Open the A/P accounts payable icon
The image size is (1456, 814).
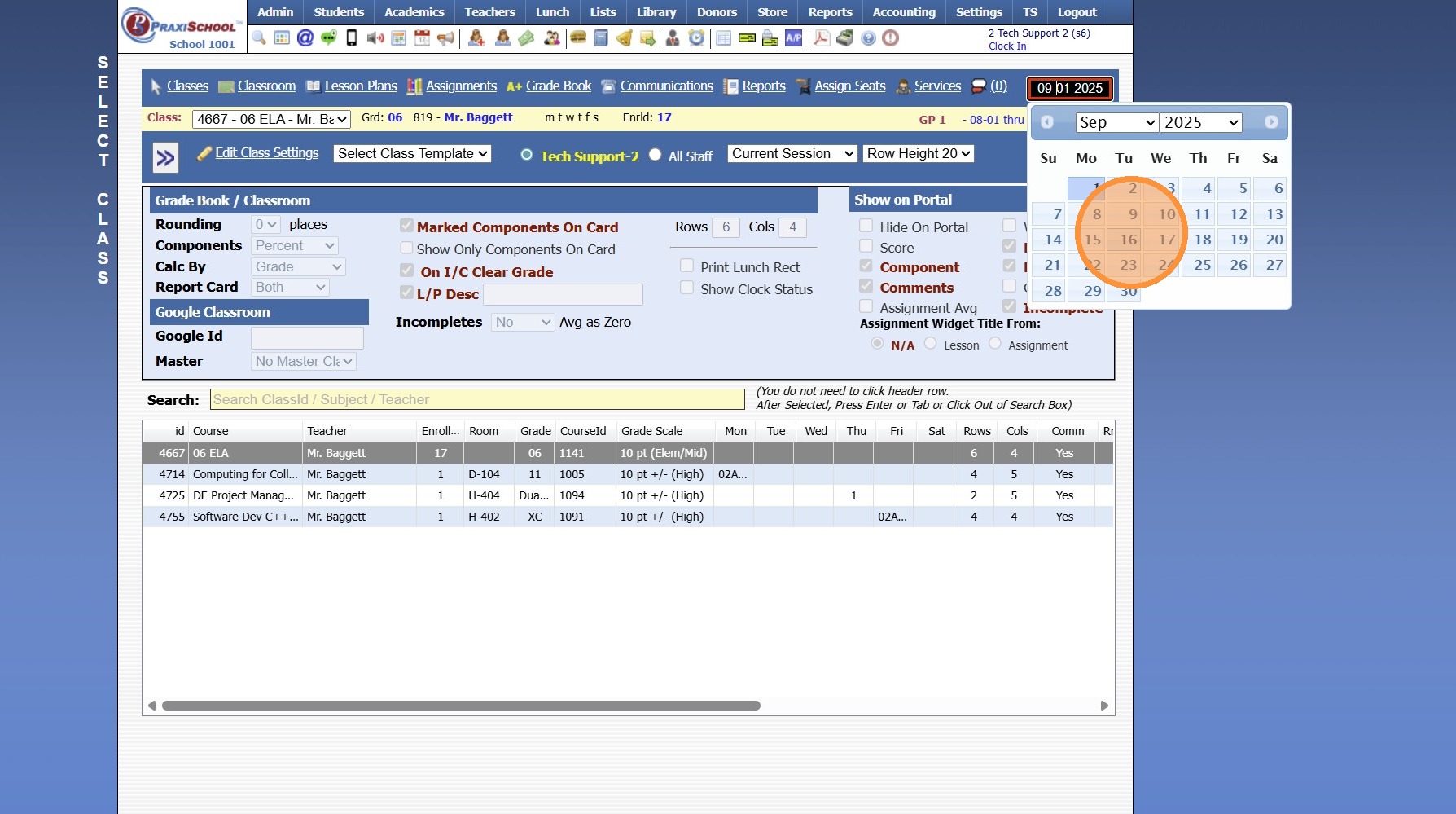793,38
